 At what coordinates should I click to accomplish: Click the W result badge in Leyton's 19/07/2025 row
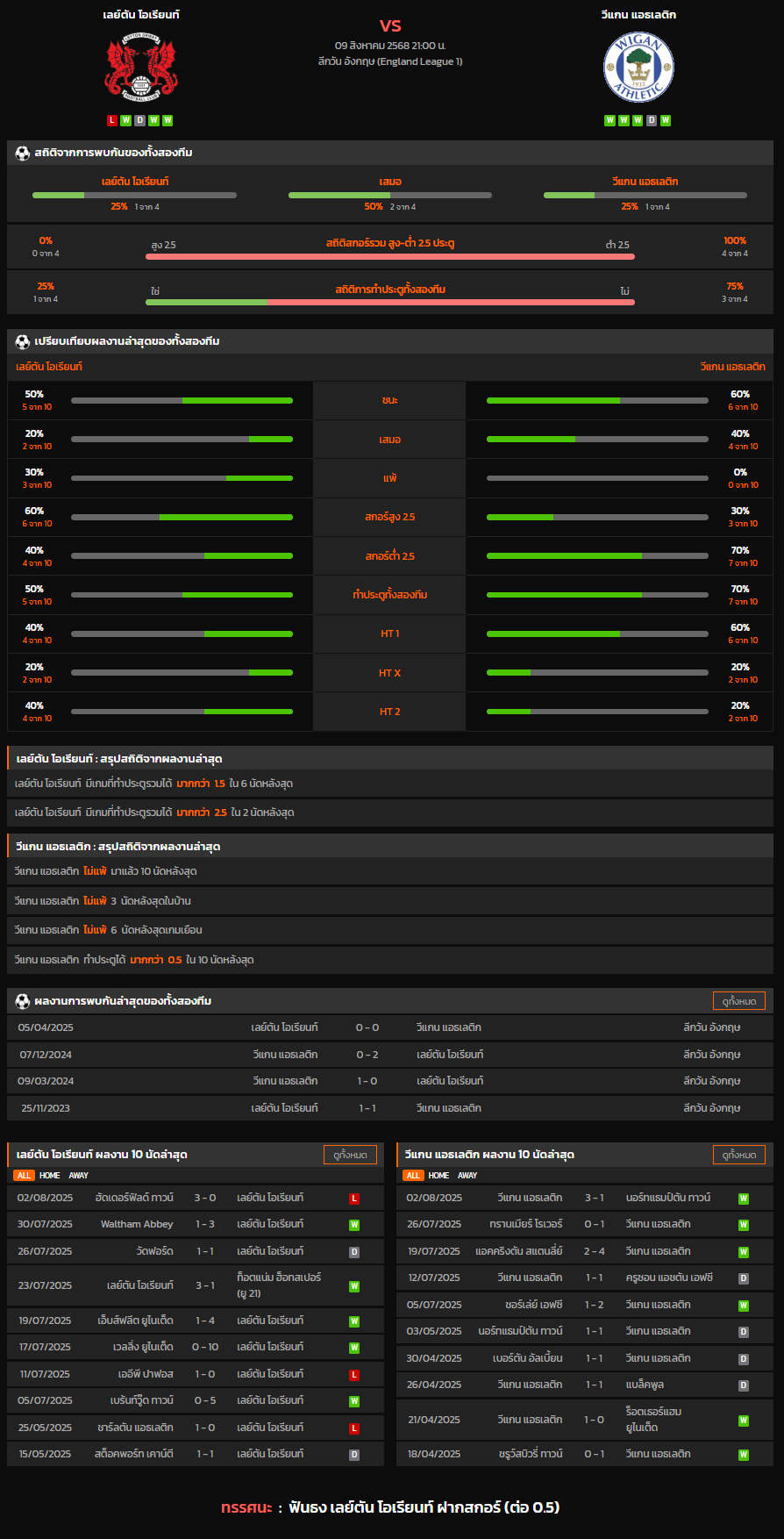click(354, 1321)
